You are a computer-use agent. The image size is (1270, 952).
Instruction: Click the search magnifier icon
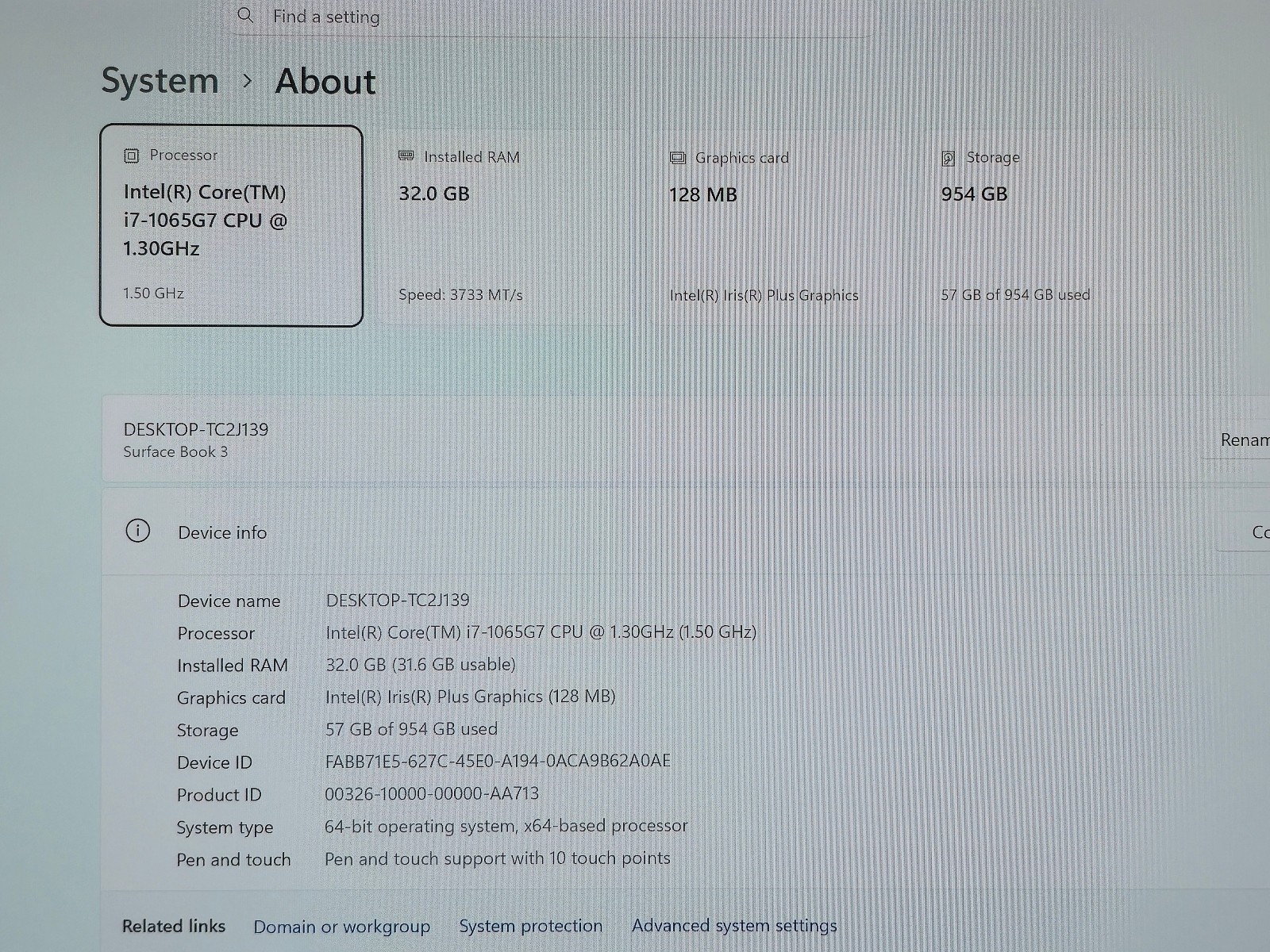tap(245, 15)
